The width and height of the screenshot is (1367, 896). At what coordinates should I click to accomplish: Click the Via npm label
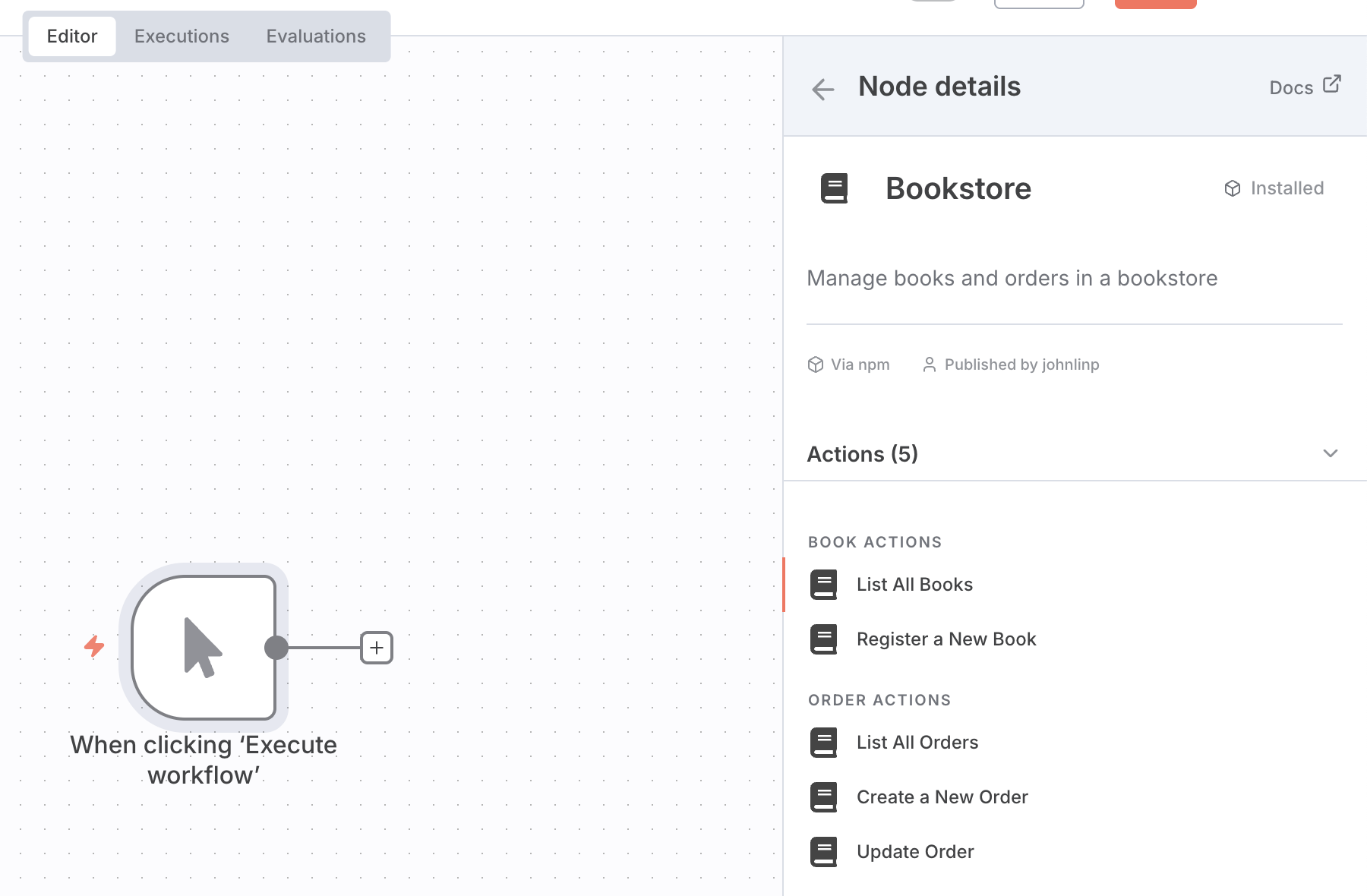click(x=849, y=364)
